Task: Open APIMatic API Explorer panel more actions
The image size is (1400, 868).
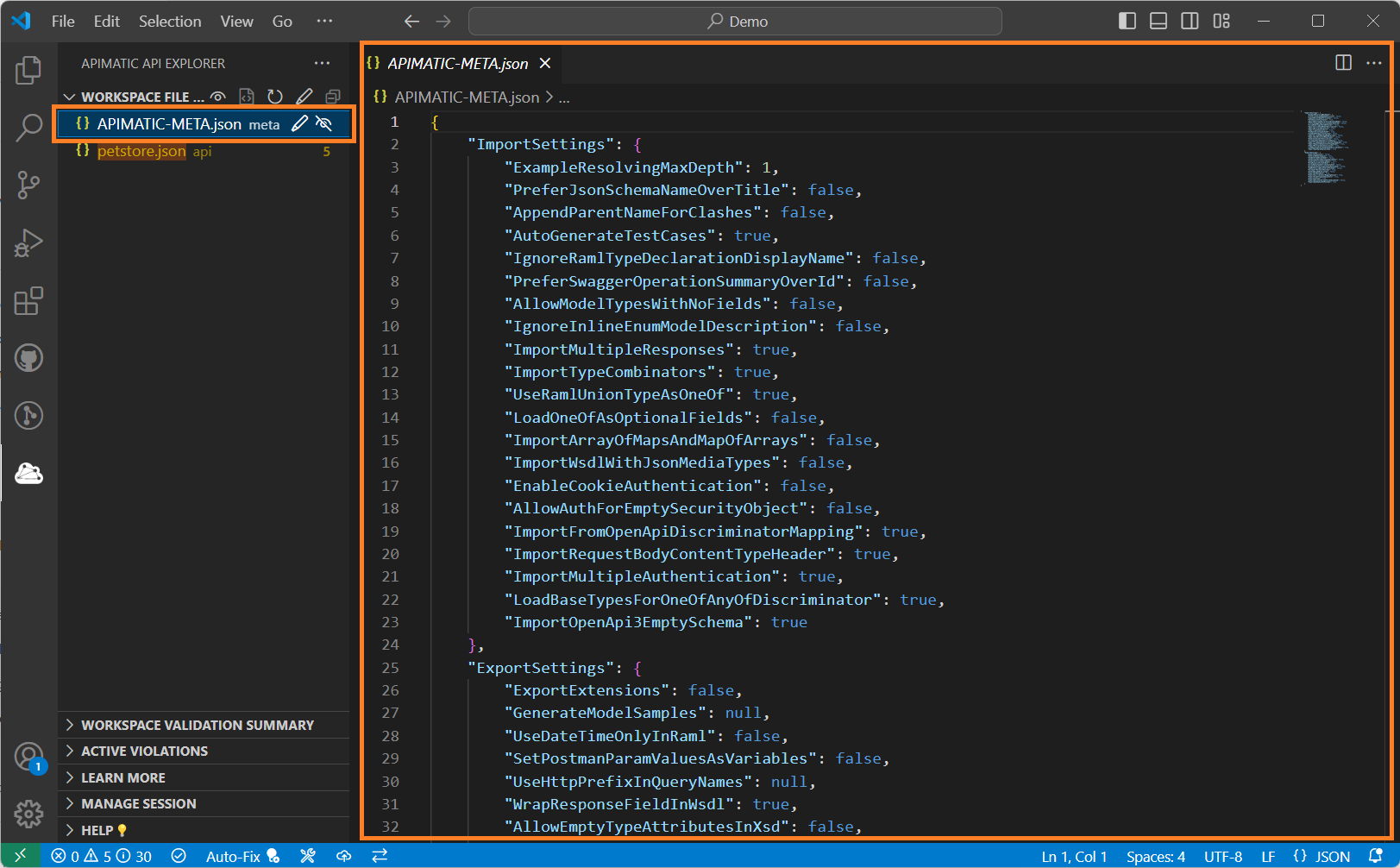Action: tap(322, 63)
